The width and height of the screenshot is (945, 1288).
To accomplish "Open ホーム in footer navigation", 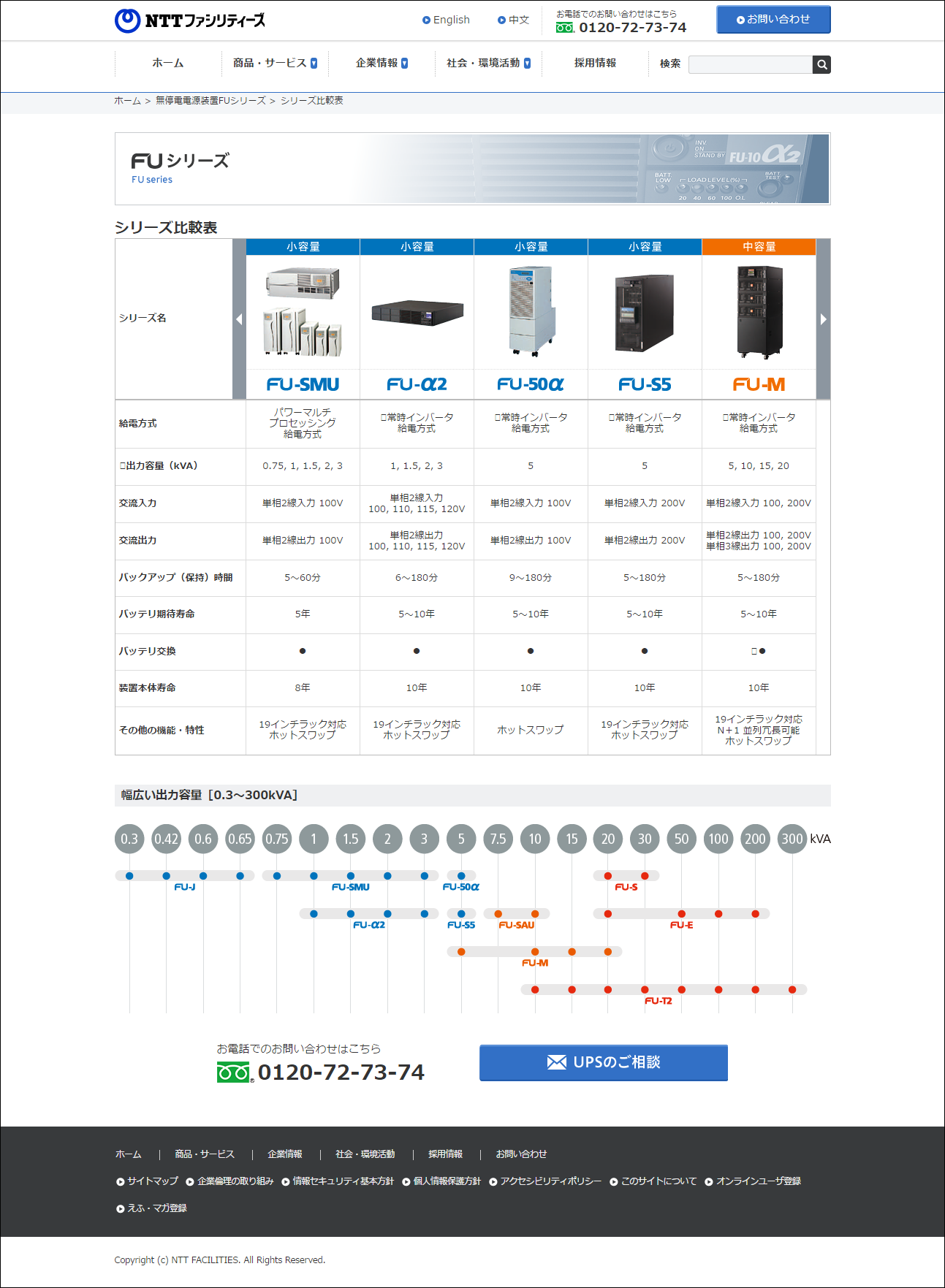I will pyautogui.click(x=129, y=1154).
